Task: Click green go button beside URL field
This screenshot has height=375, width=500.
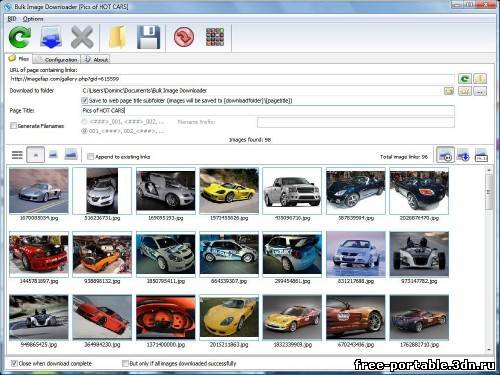Action: [x=465, y=79]
